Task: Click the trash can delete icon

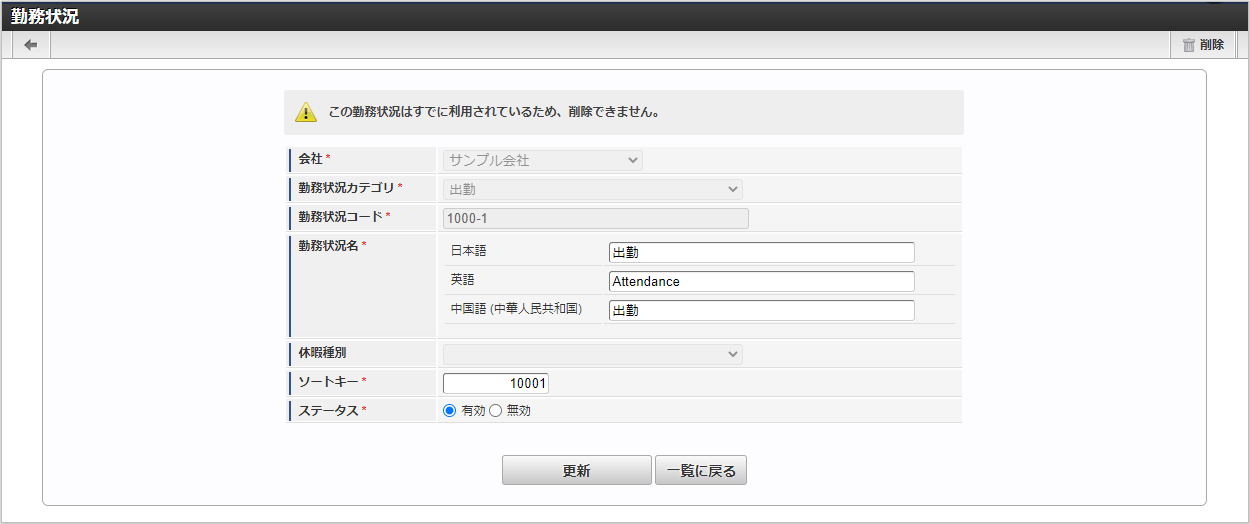Action: click(1188, 45)
